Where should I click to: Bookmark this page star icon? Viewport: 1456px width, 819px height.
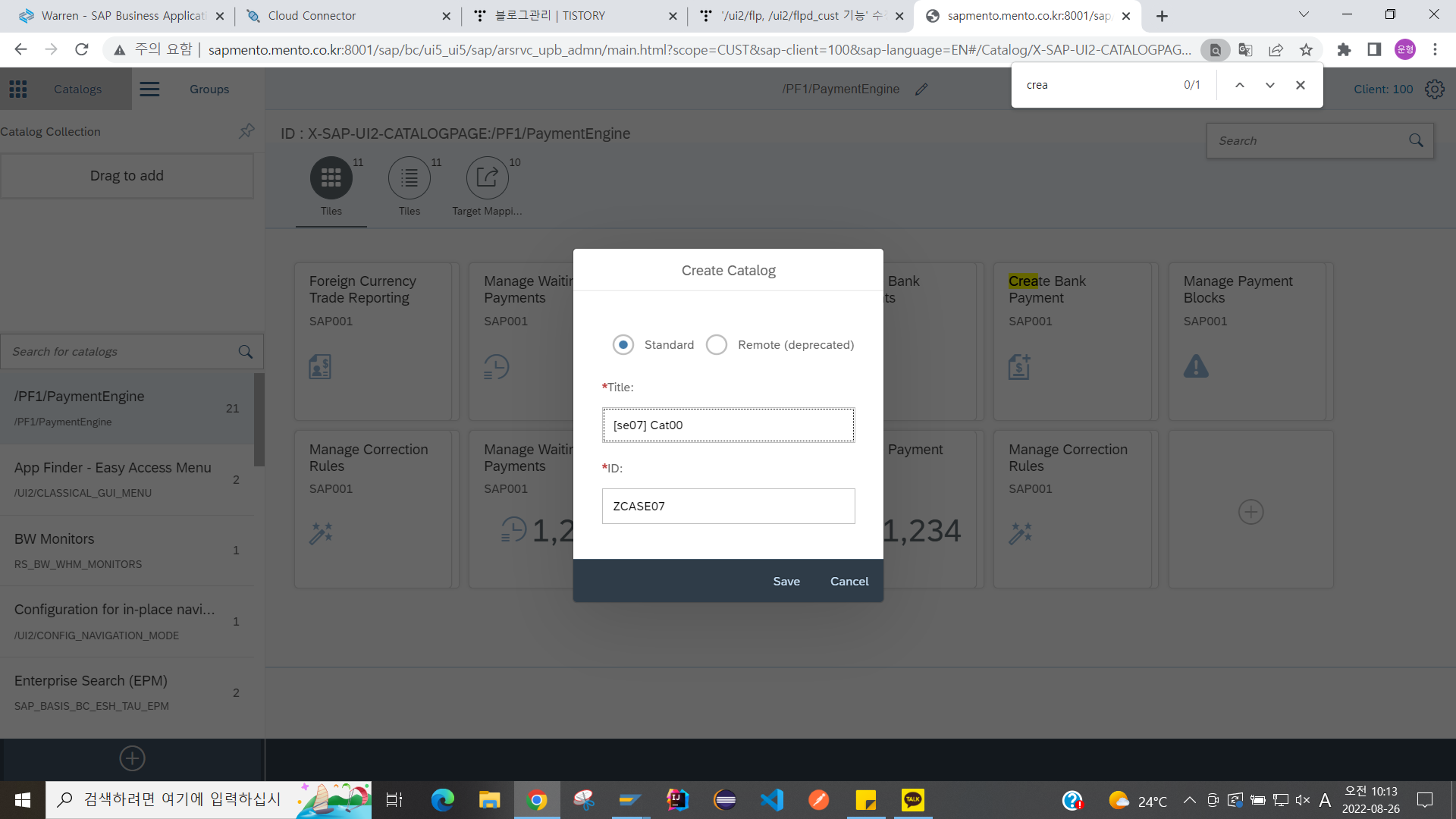click(1306, 49)
